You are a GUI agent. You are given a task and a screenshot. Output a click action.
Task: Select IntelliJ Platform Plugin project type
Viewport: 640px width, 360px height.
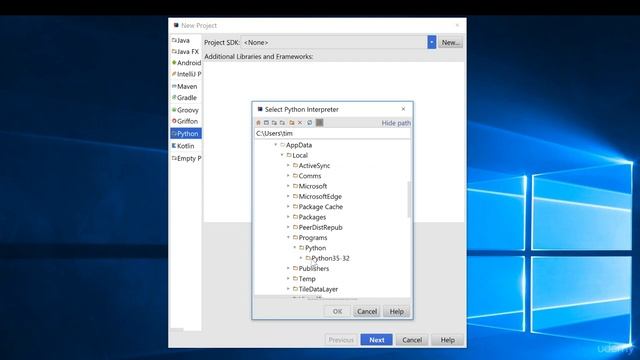[186, 74]
